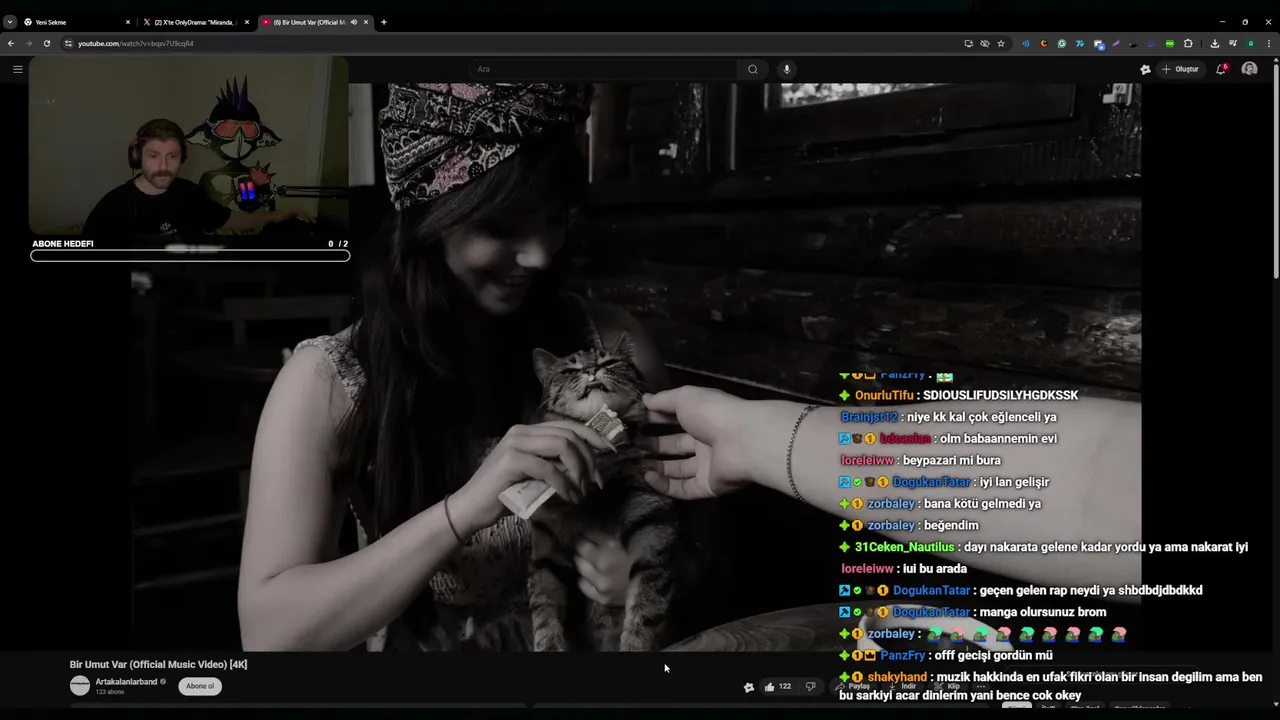Viewport: 1280px width, 720px height.
Task: Select the Bir Umut Var YouTube tab
Action: 314,22
